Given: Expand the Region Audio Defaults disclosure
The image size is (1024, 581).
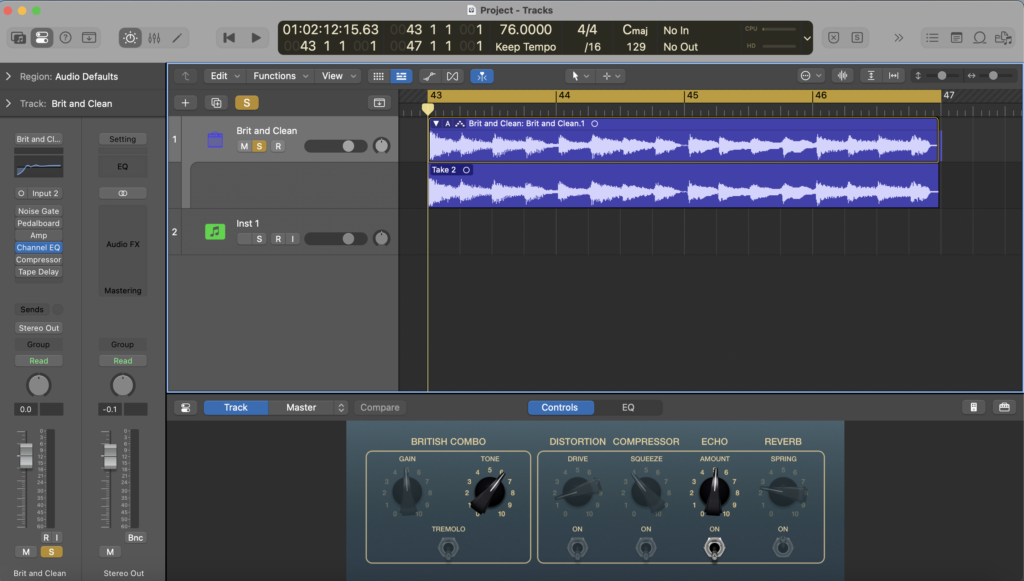Looking at the screenshot, I should pos(8,76).
